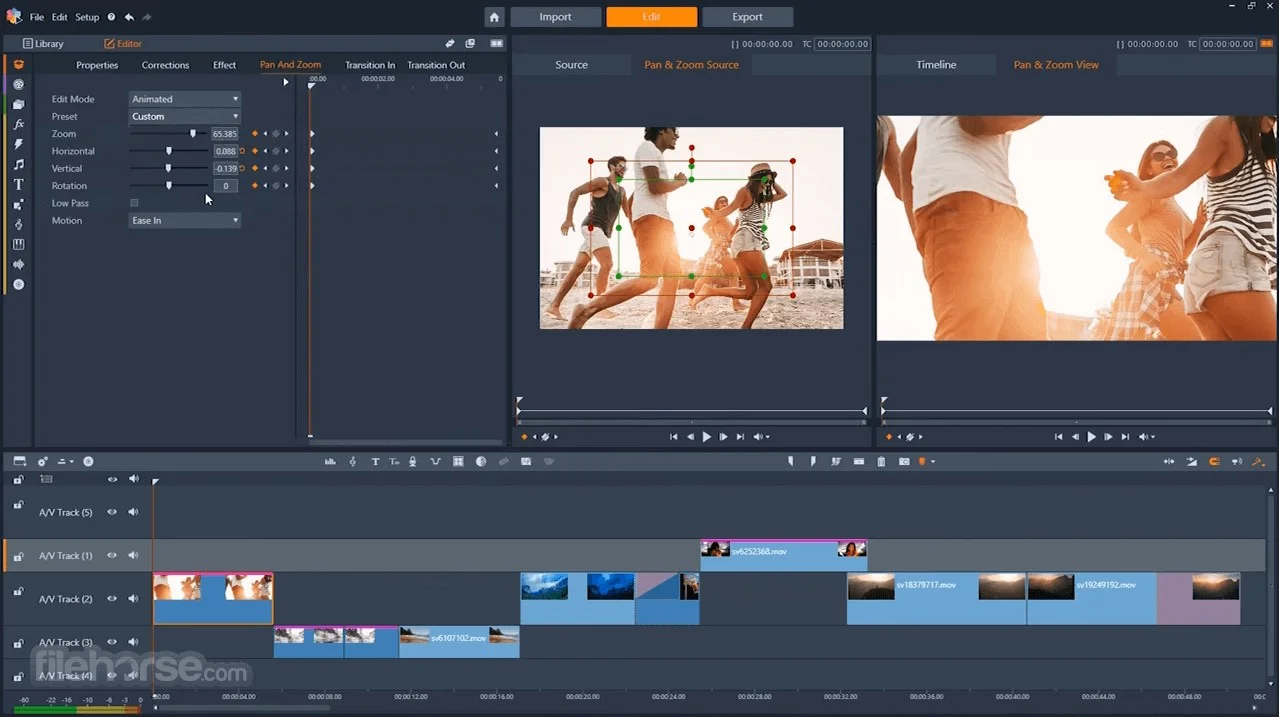Open the fx effects sidebar icon
This screenshot has width=1279, height=717.
pos(18,124)
